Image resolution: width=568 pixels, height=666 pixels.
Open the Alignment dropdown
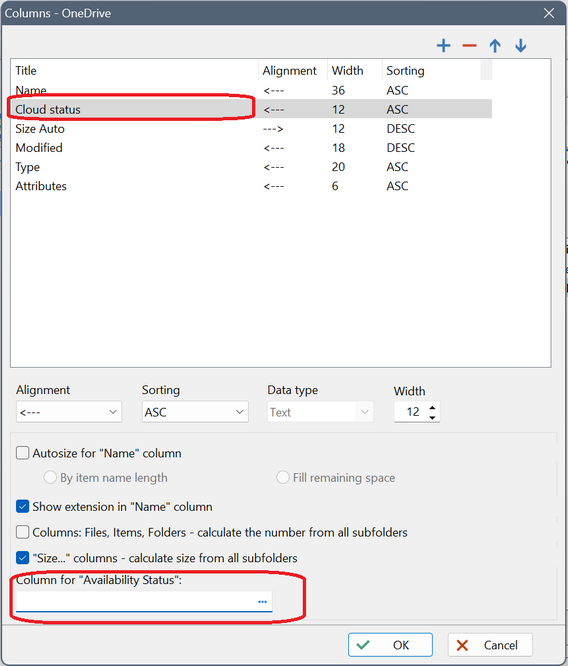(x=69, y=412)
